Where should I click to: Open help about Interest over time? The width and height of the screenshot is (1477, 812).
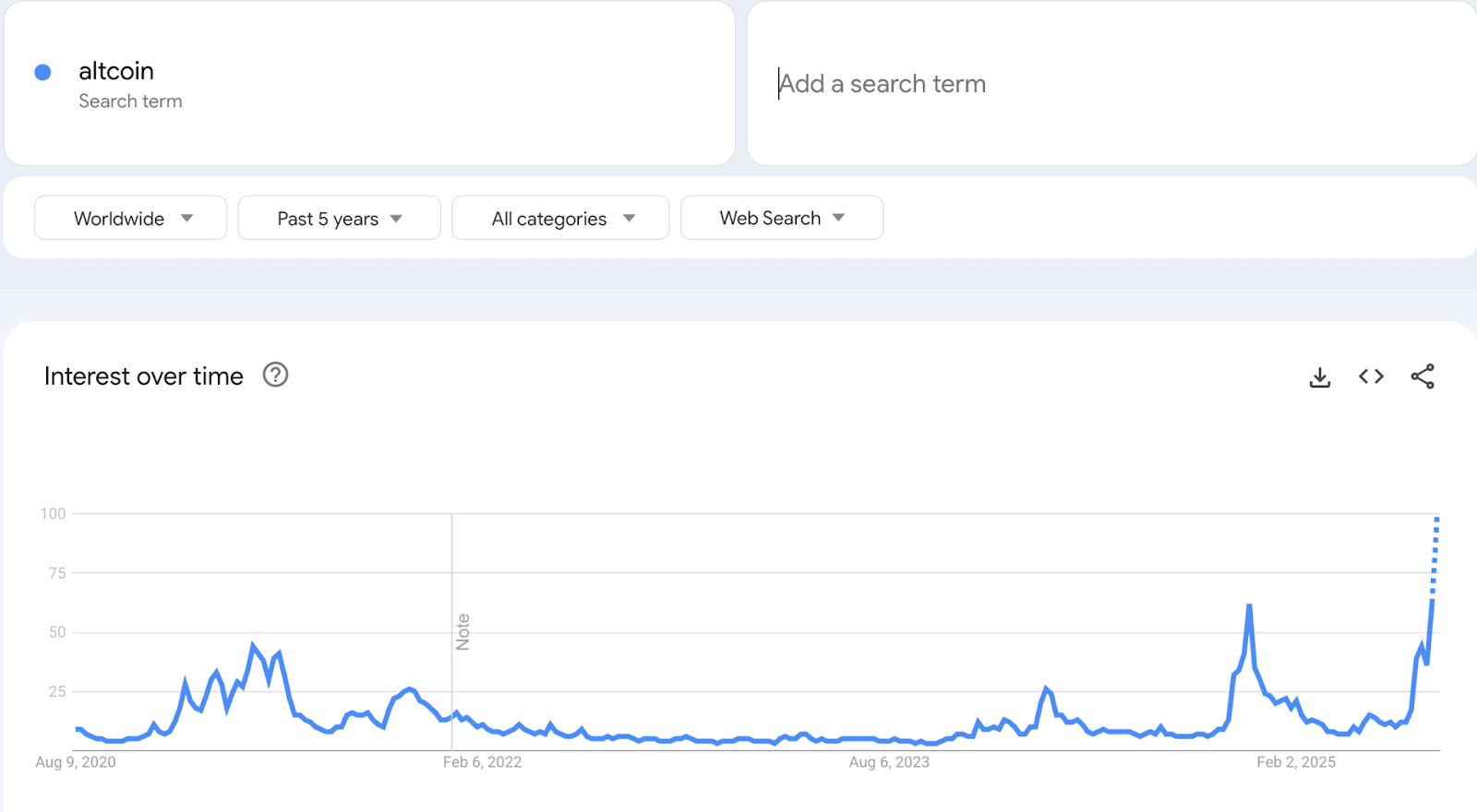coord(275,376)
